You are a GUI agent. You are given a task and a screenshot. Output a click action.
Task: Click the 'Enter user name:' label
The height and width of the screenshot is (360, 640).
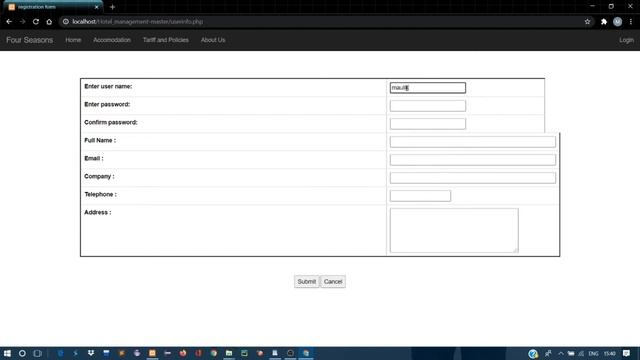tap(108, 87)
